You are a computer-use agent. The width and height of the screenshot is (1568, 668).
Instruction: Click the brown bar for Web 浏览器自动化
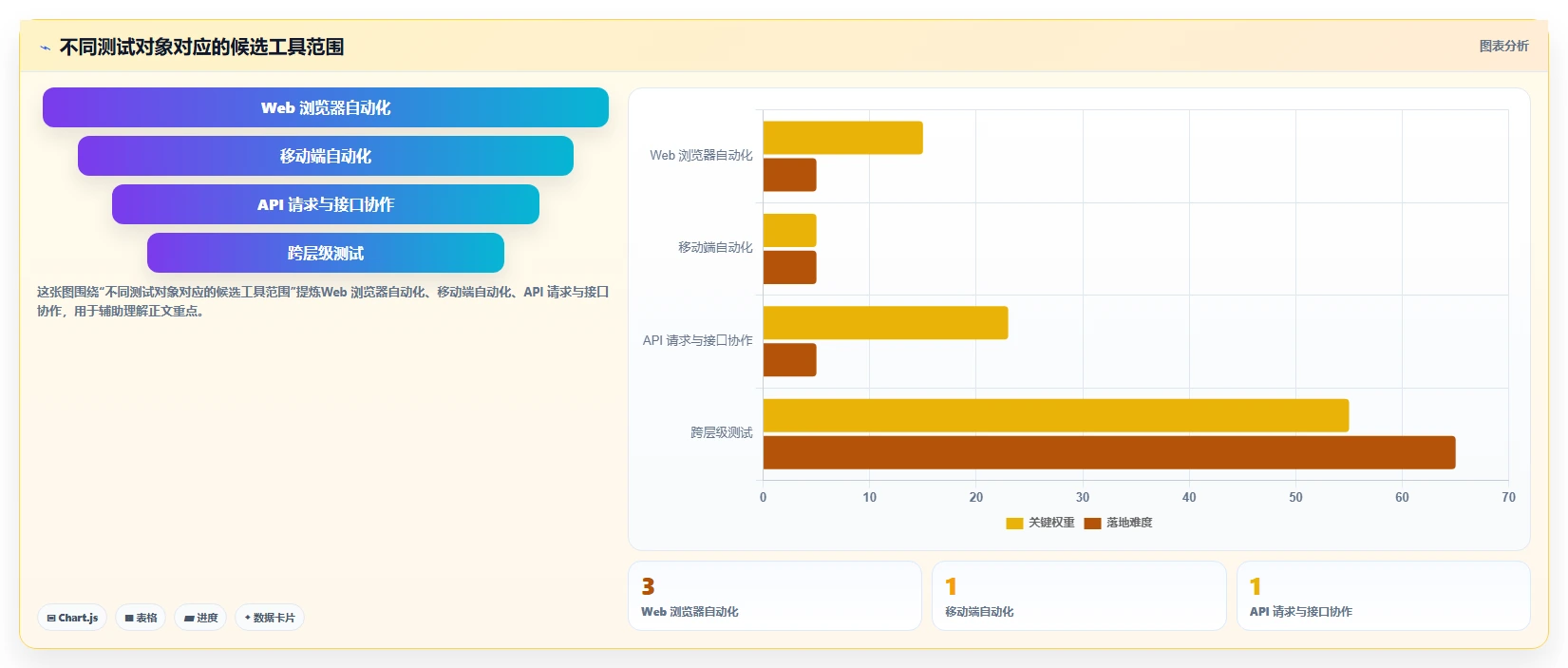789,175
